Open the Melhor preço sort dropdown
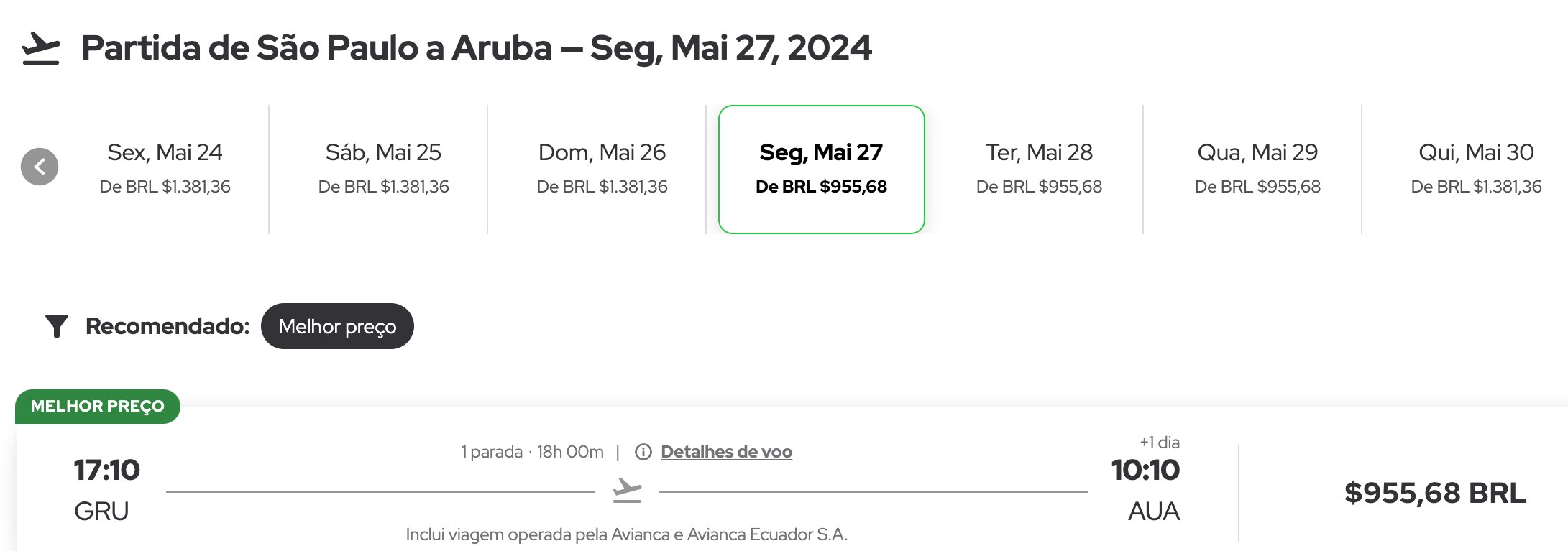 pos(337,326)
